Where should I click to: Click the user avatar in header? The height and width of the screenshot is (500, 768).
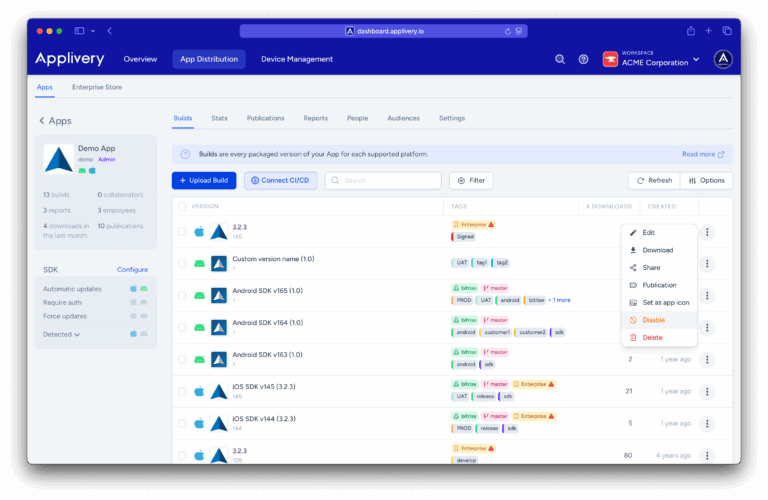(x=723, y=59)
